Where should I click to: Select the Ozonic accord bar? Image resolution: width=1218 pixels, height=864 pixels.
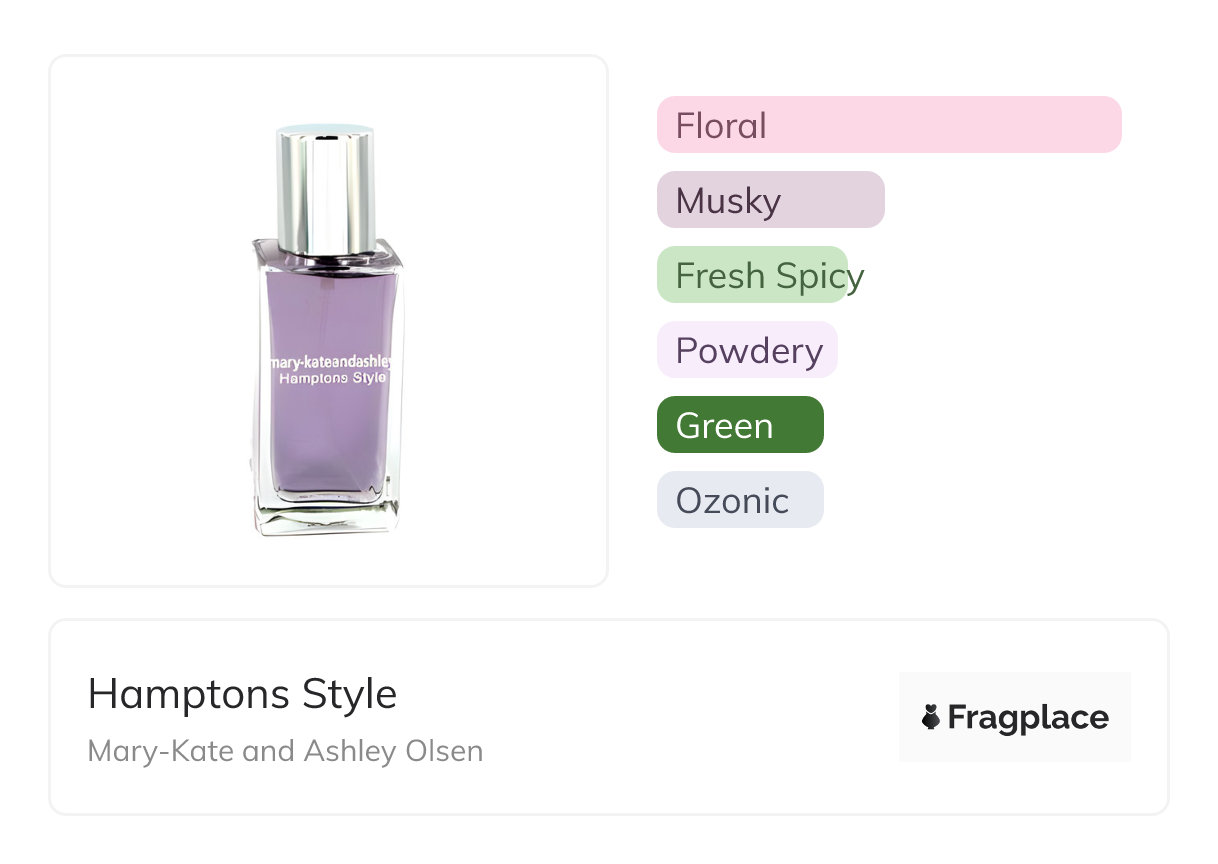(x=740, y=500)
